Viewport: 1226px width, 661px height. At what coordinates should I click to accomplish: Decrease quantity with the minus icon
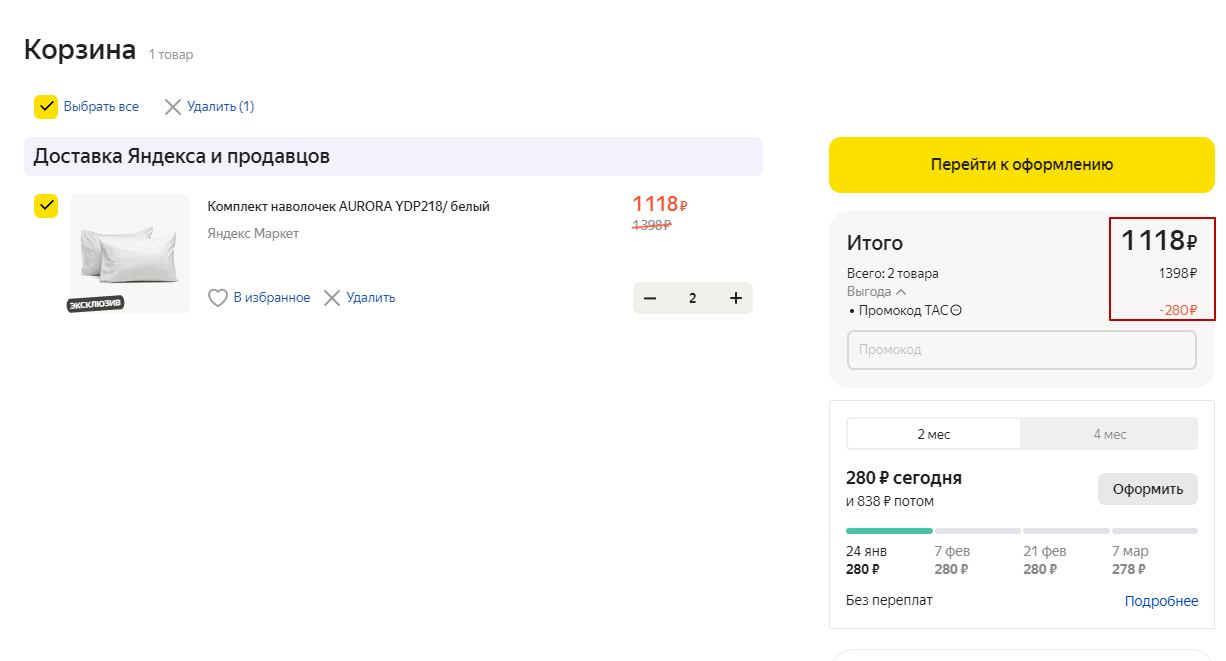[x=650, y=298]
